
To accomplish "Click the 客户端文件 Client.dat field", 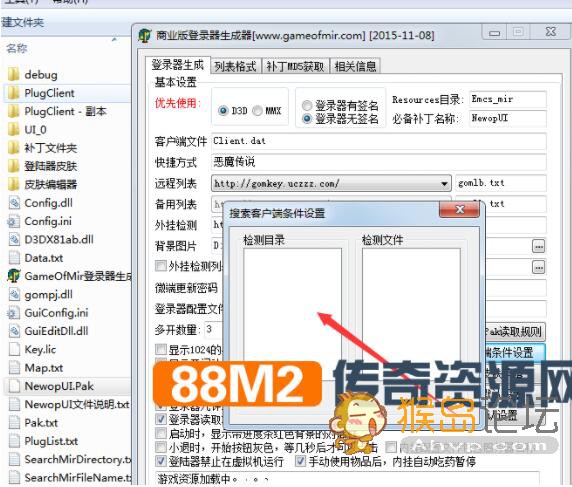I will point(379,142).
